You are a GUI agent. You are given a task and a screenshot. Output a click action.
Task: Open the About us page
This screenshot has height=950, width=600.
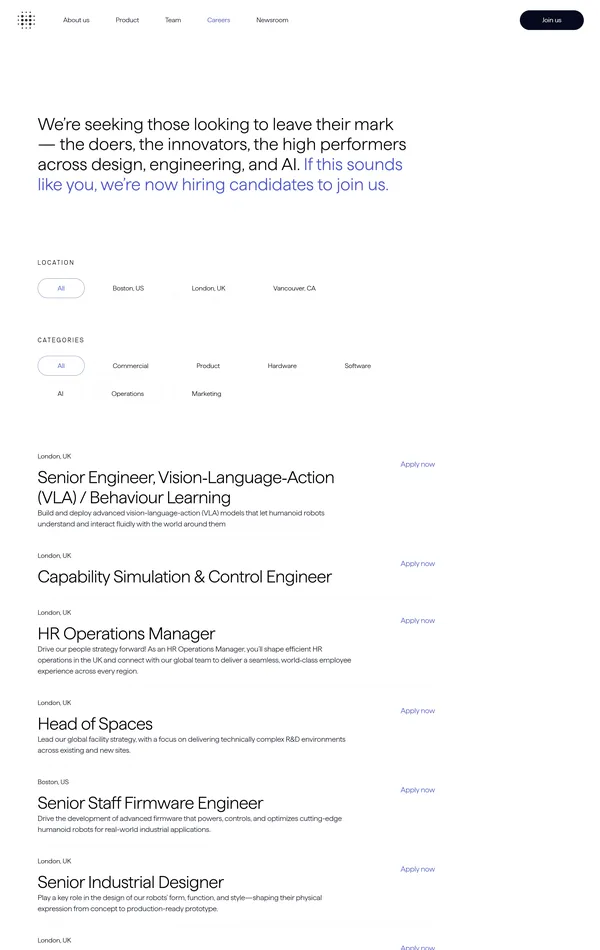coord(76,20)
